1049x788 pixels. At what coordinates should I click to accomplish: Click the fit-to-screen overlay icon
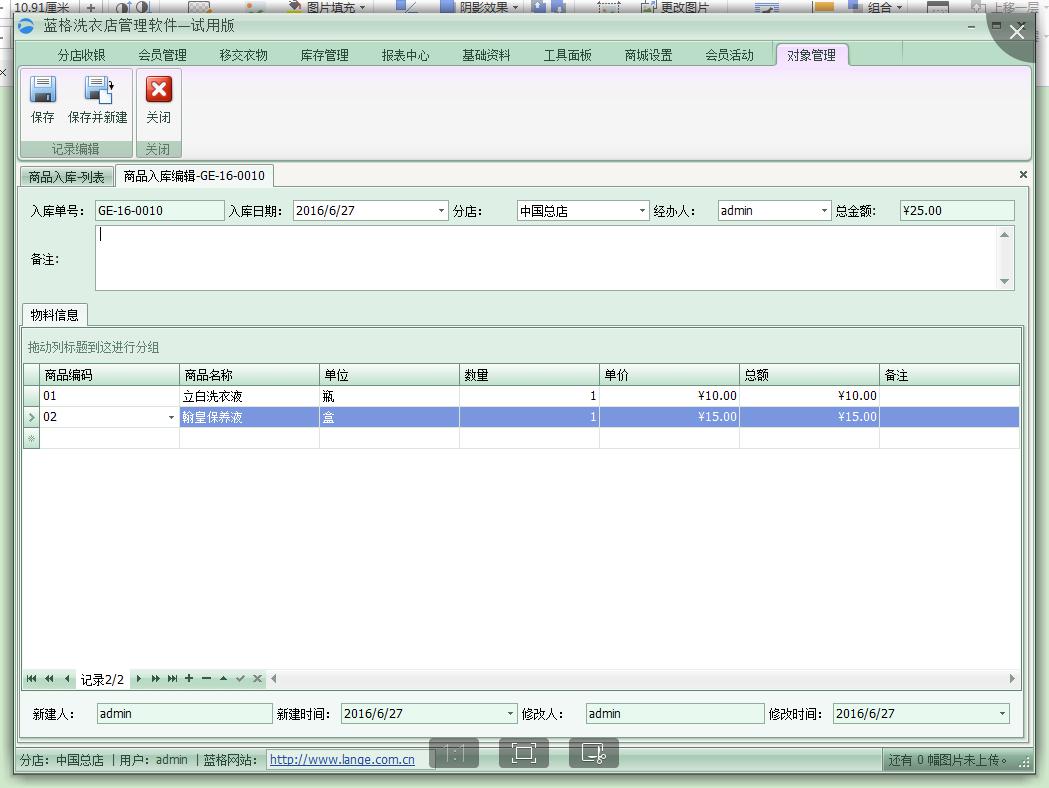[524, 754]
